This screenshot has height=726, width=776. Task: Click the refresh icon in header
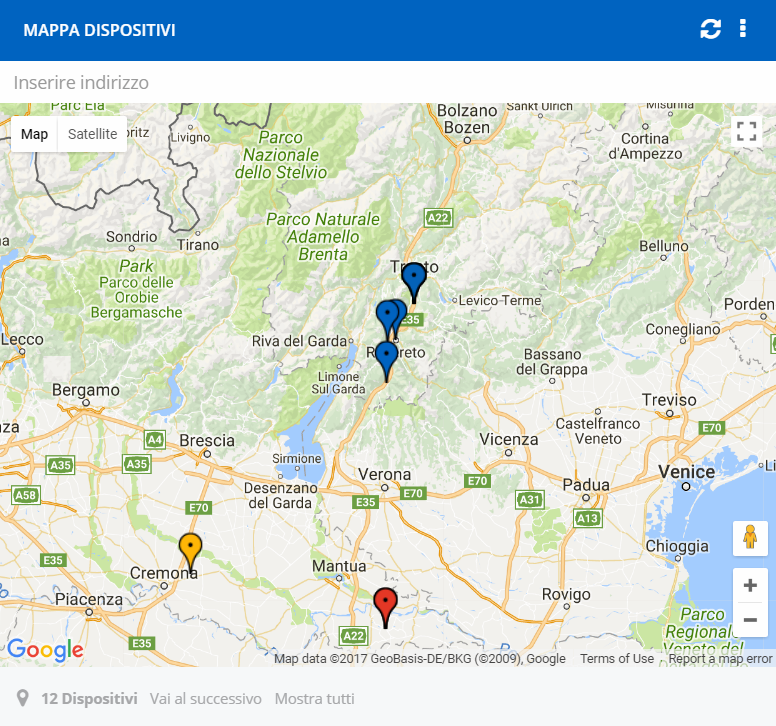710,29
